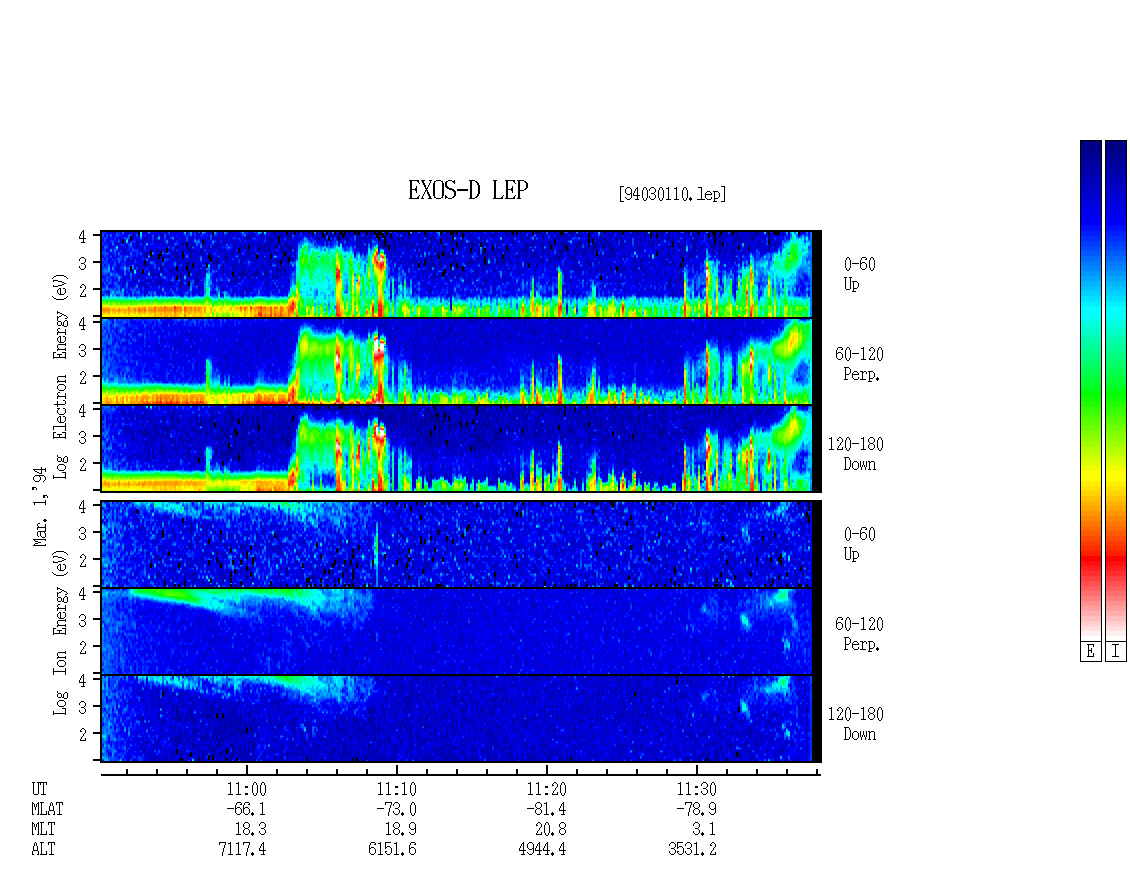Click the Log Ion Energy (eV) axis label
The height and width of the screenshot is (875, 1130).
60,632
